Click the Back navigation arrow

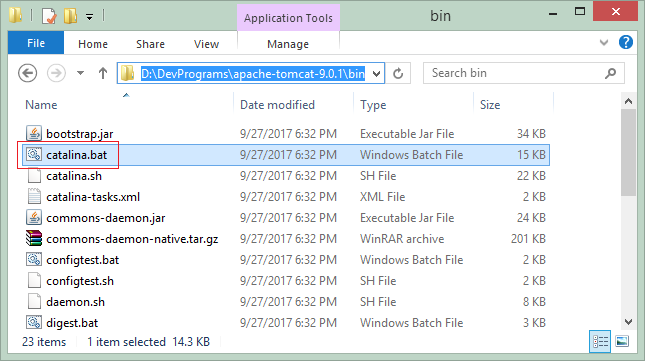coord(28,74)
